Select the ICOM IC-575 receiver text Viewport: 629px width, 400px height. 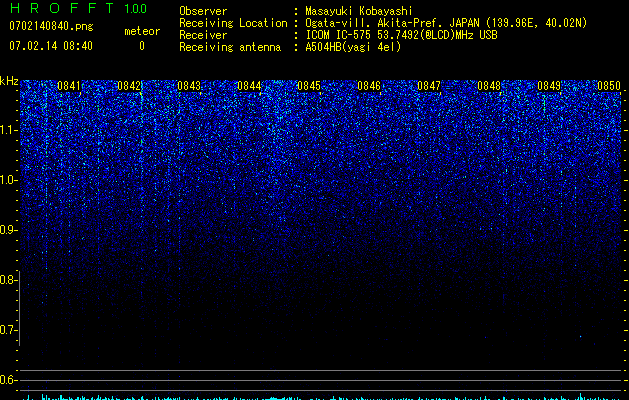[x=401, y=35]
